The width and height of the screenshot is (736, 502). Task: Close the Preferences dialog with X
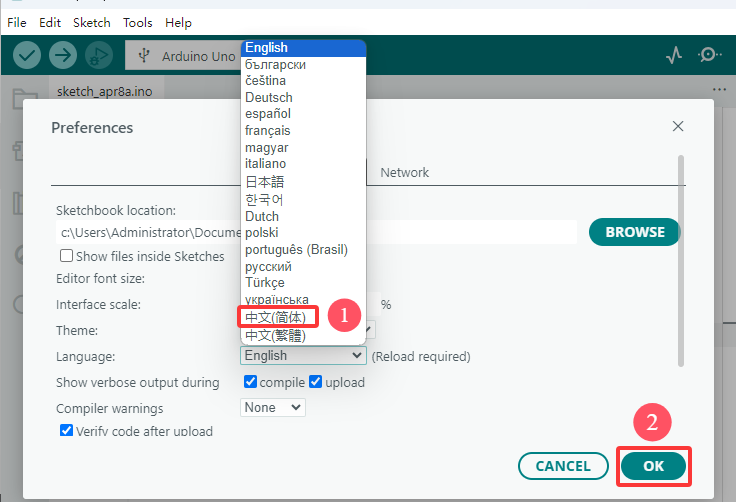[678, 126]
